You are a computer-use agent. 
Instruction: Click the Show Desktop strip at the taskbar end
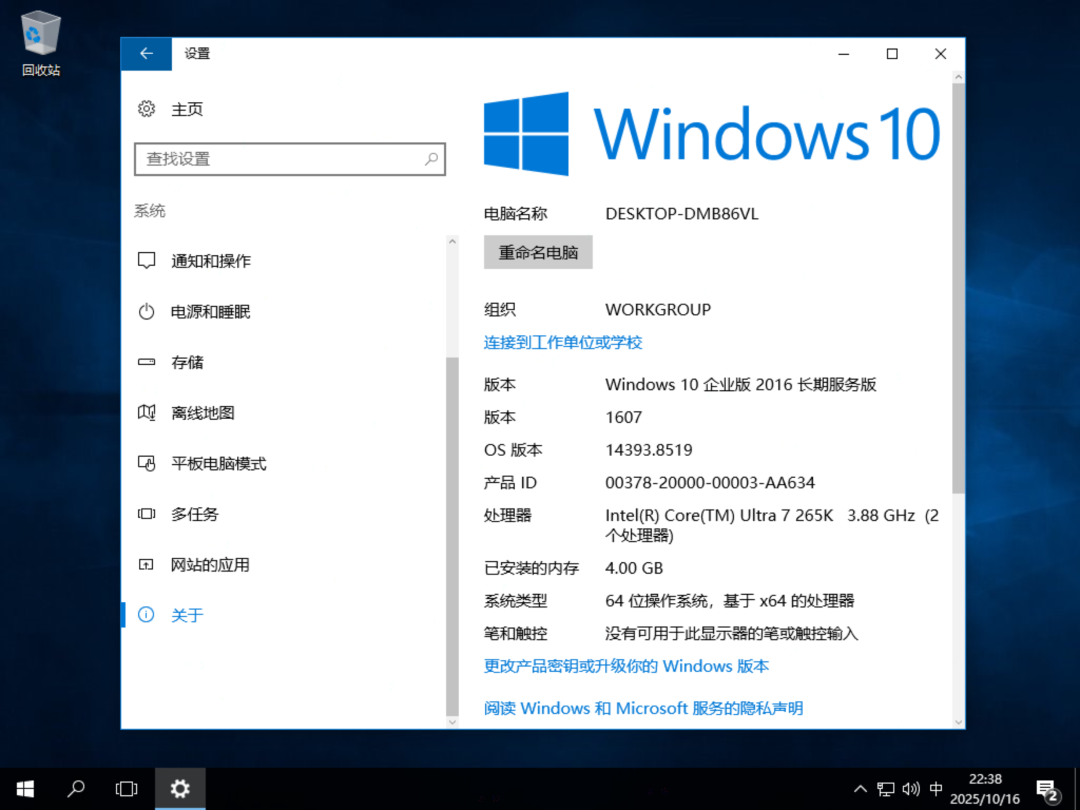[1077, 789]
